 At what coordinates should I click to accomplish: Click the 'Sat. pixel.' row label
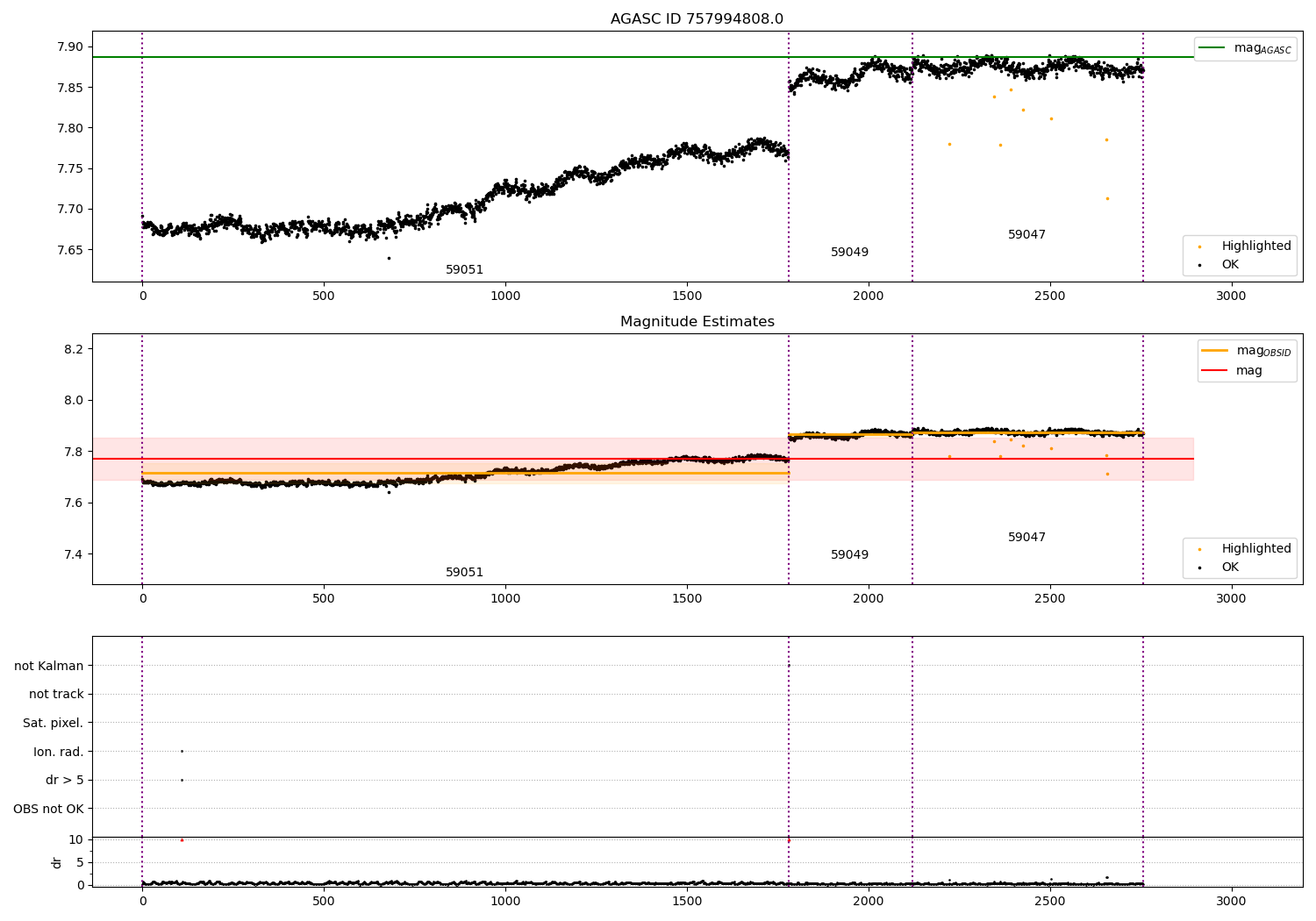click(54, 724)
